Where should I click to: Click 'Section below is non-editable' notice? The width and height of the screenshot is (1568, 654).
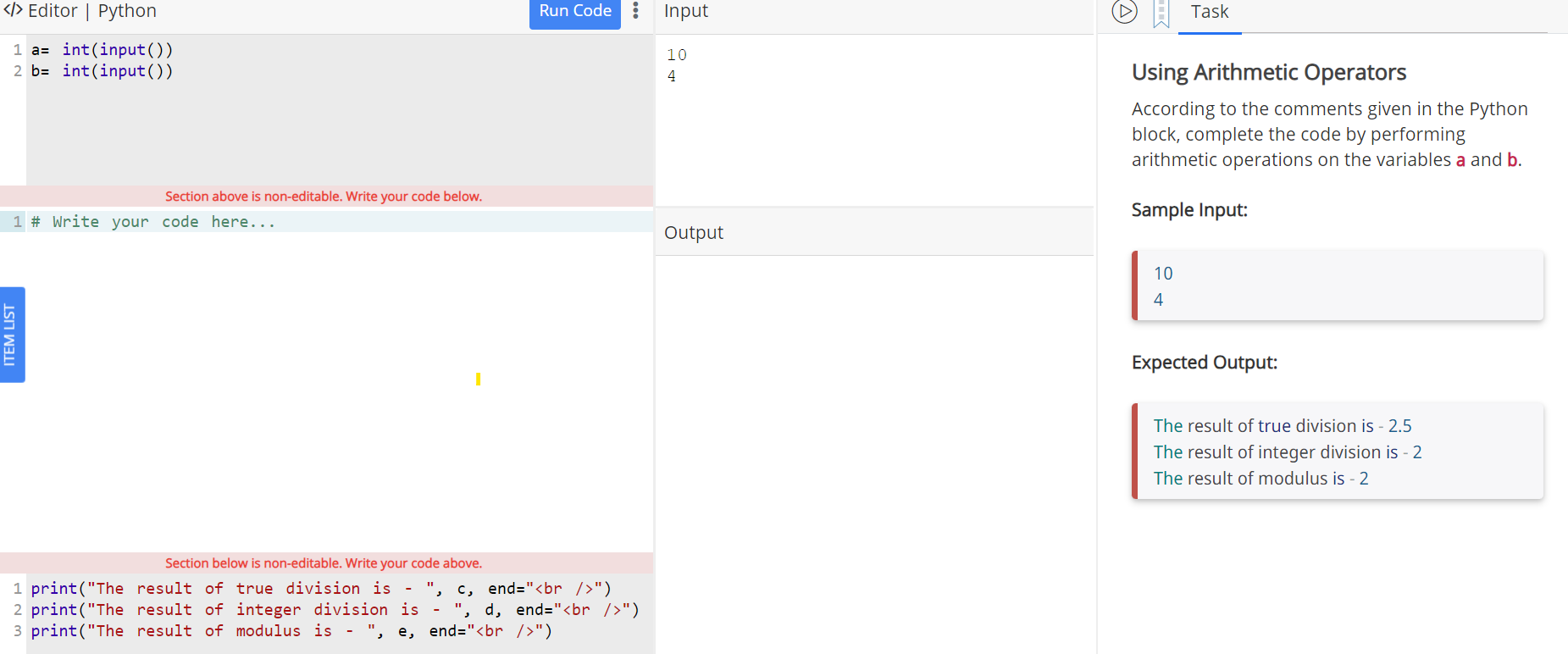pos(324,563)
